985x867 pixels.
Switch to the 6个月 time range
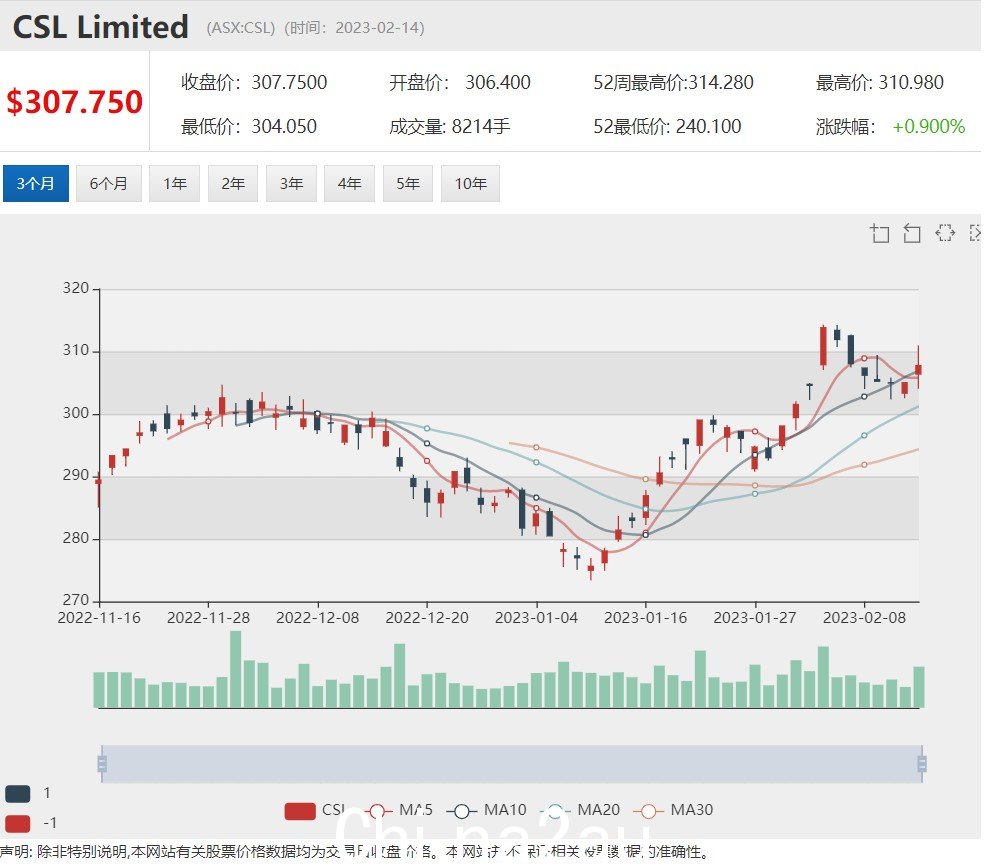click(x=109, y=183)
